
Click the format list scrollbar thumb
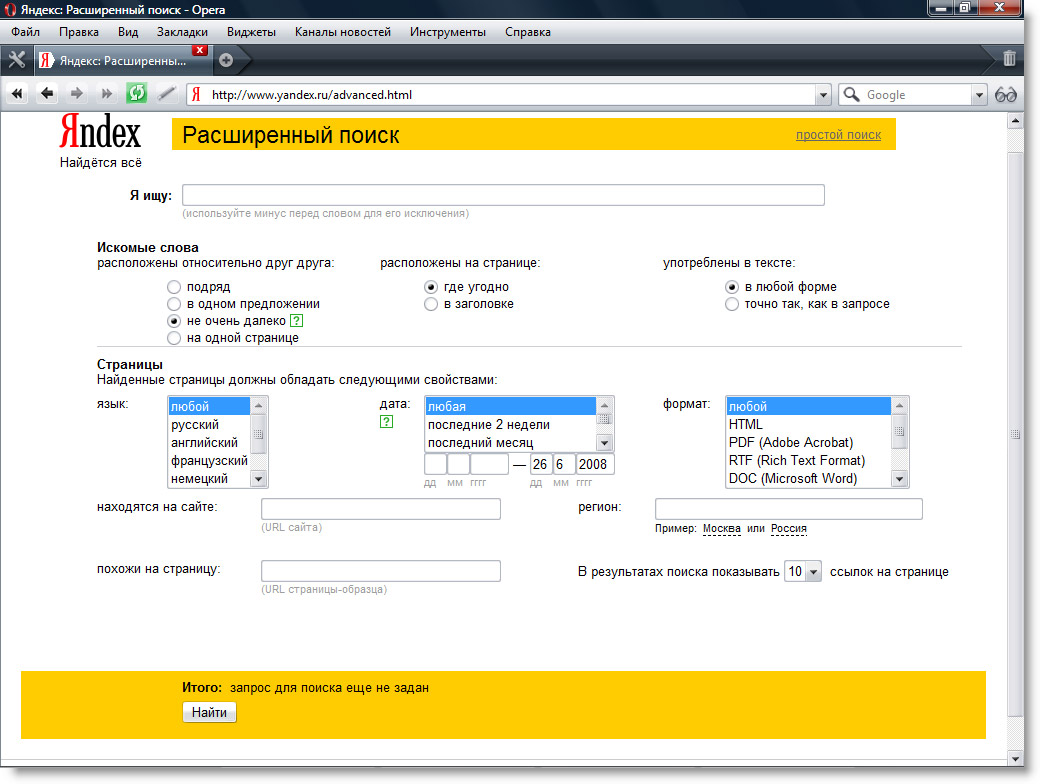point(899,431)
